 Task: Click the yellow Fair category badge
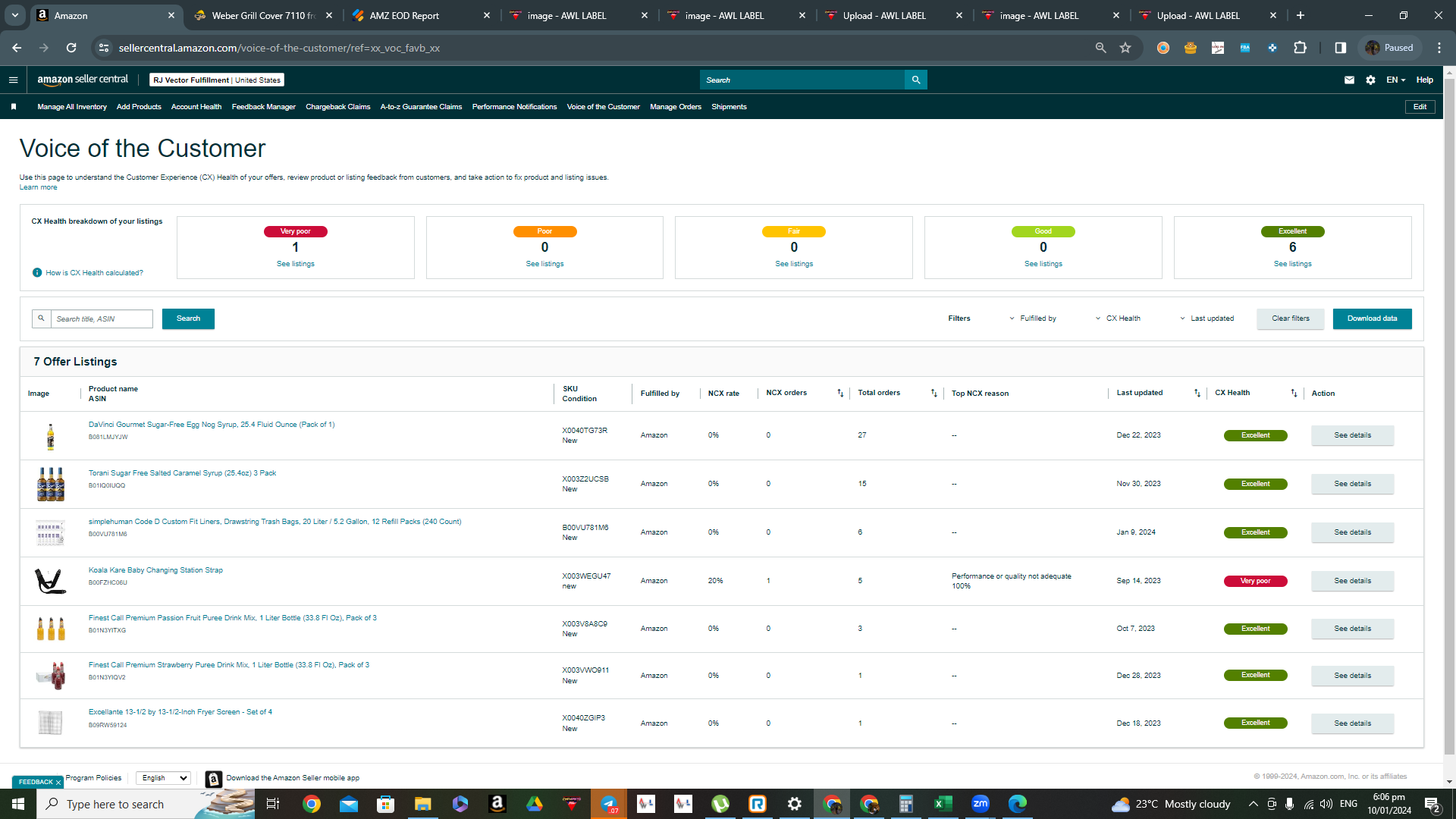tap(793, 231)
